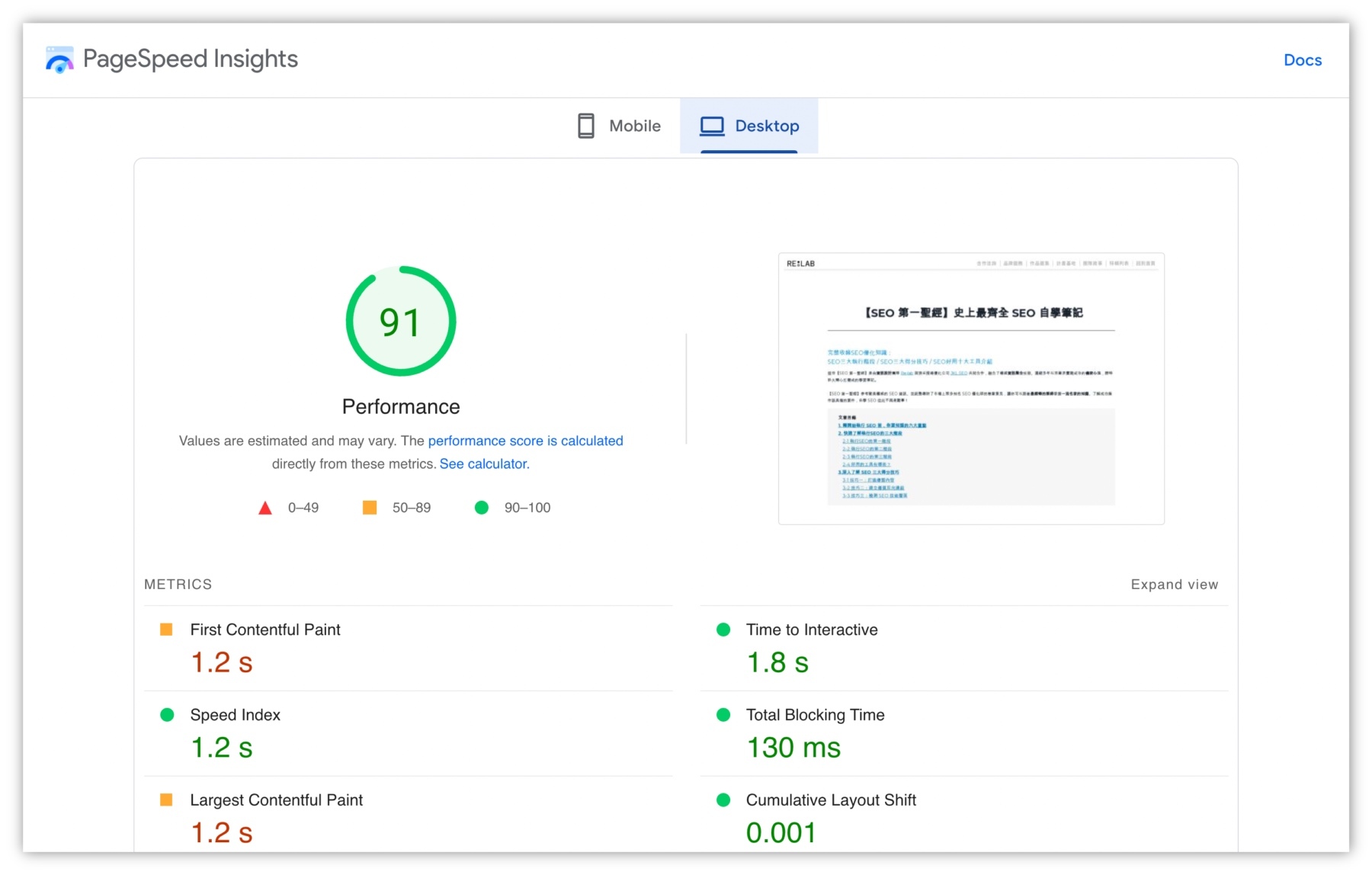Click green circle beside Time to Interactive
The width and height of the screenshot is (1372, 875).
[722, 629]
